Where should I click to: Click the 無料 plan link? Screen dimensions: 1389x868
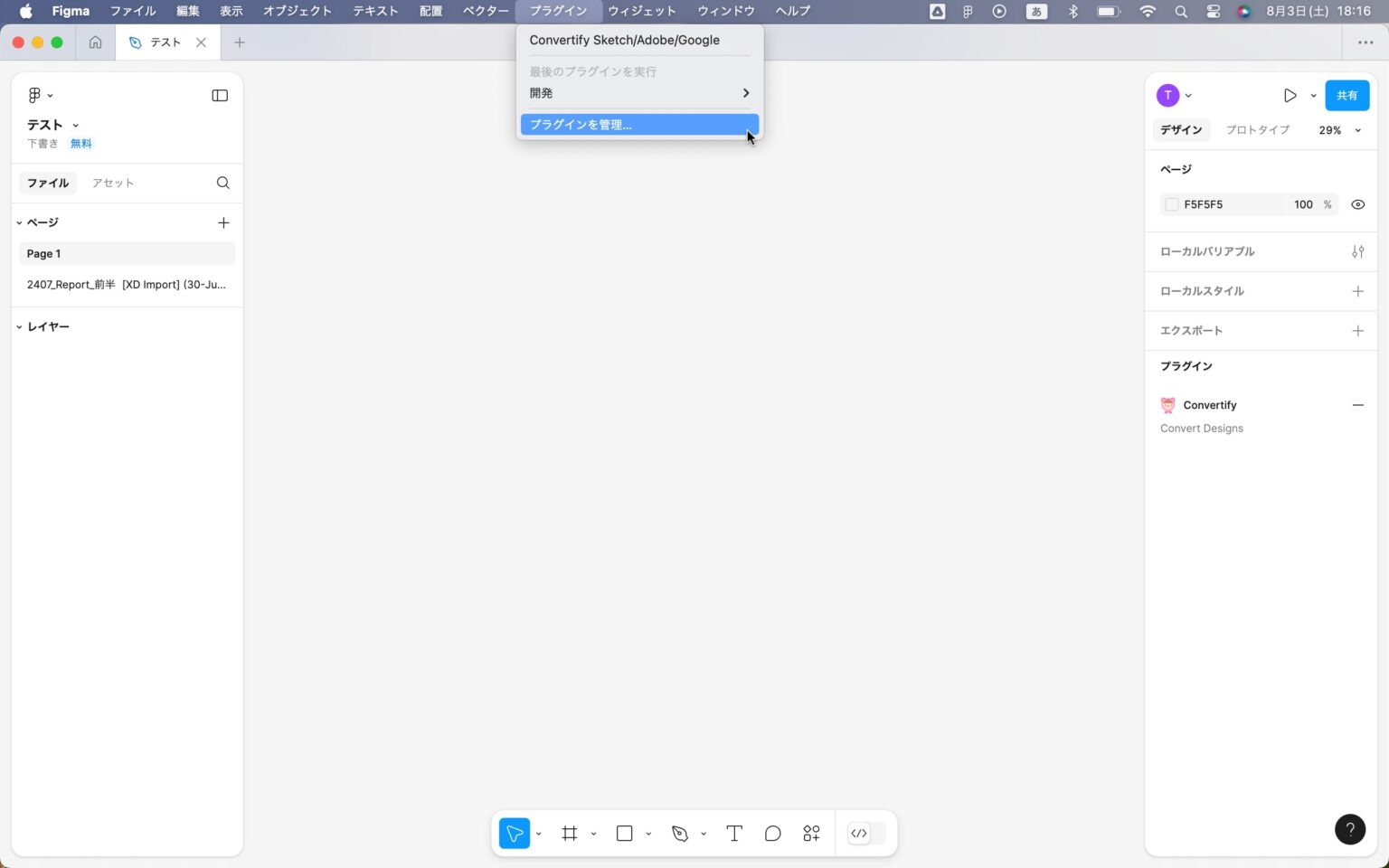pos(81,144)
